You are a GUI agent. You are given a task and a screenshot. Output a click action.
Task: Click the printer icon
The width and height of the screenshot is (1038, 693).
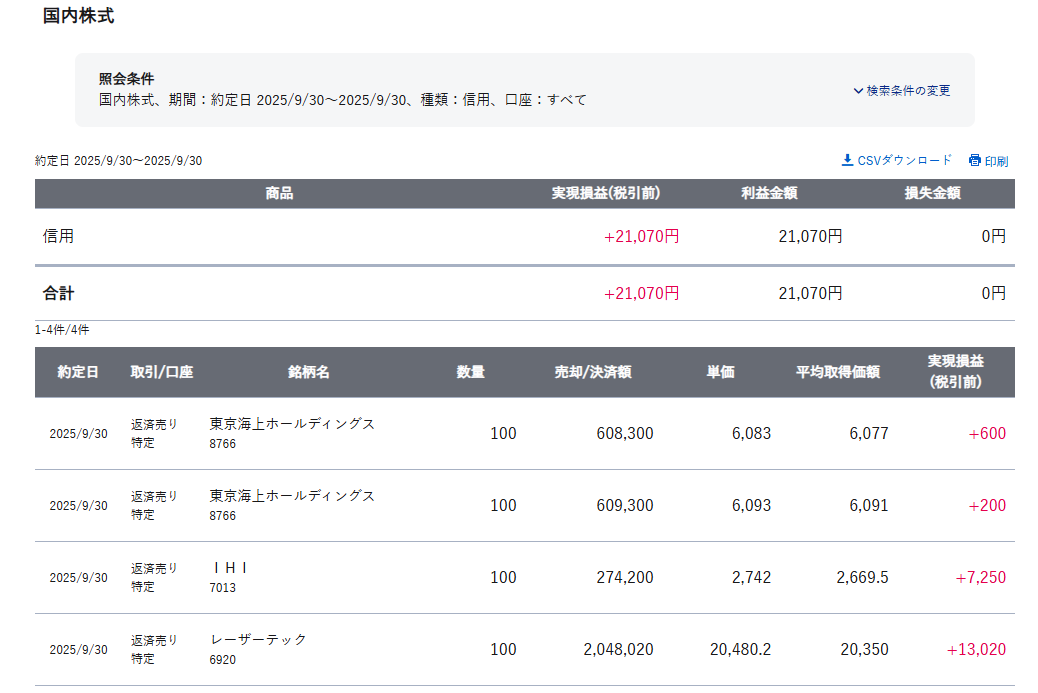[x=975, y=160]
